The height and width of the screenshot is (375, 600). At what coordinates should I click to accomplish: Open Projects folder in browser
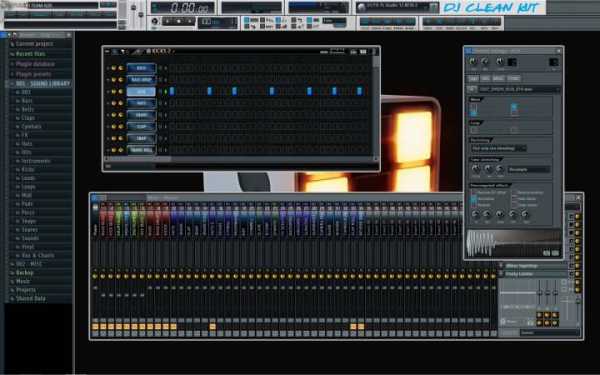(x=26, y=290)
